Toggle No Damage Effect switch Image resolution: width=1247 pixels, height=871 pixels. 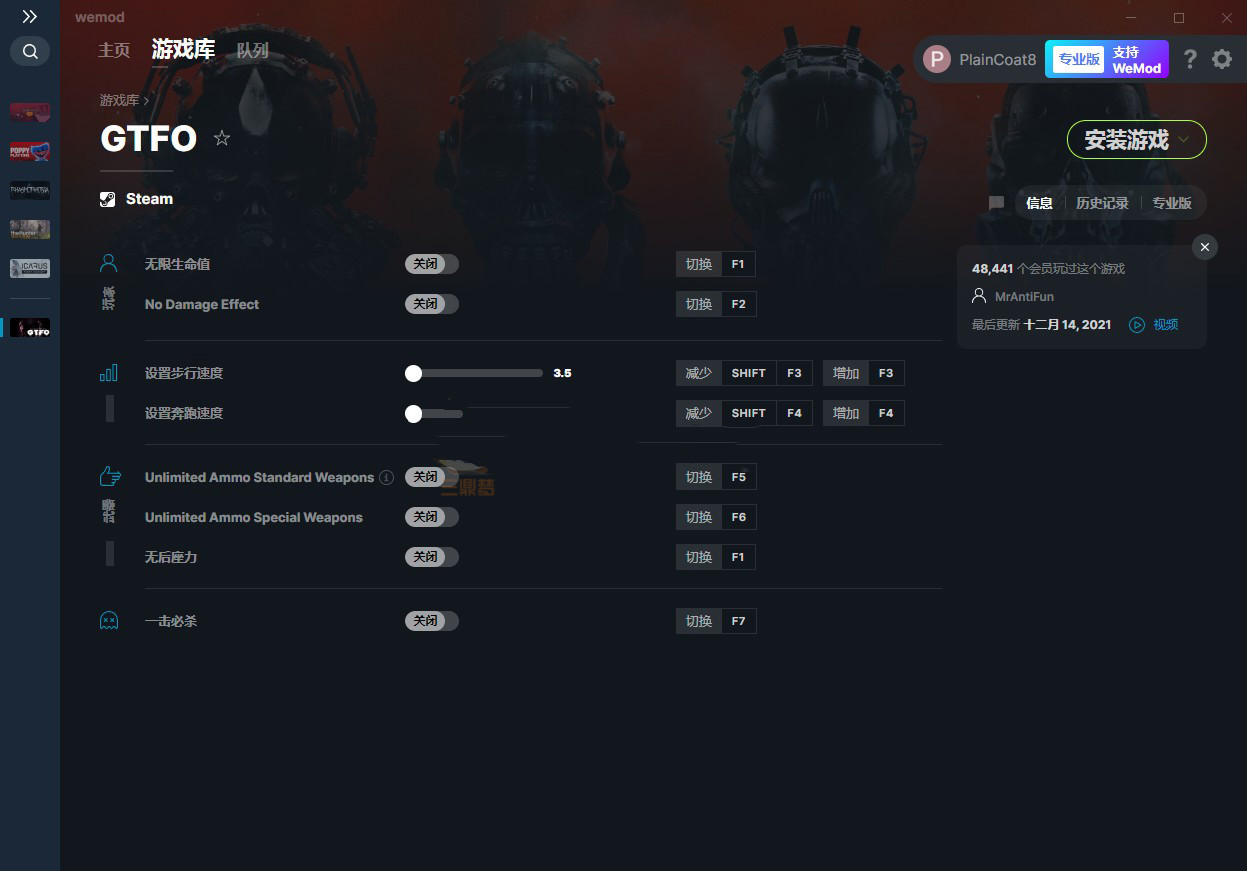point(432,304)
